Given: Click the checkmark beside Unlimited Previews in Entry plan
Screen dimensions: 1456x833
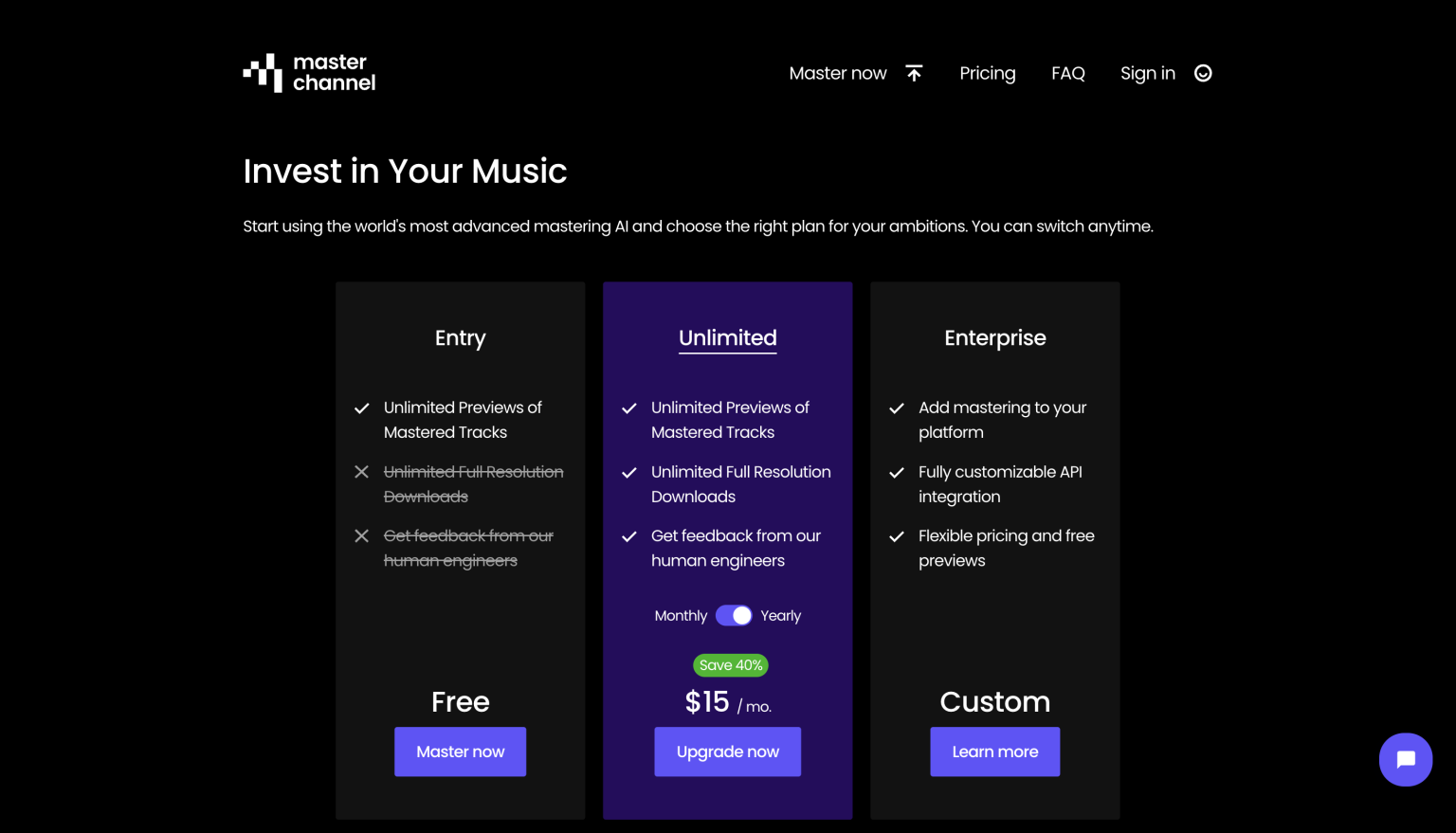Looking at the screenshot, I should pyautogui.click(x=361, y=407).
